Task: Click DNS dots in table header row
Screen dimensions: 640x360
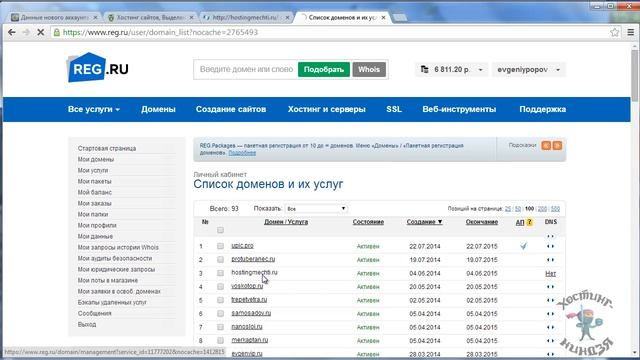Action: (x=550, y=236)
